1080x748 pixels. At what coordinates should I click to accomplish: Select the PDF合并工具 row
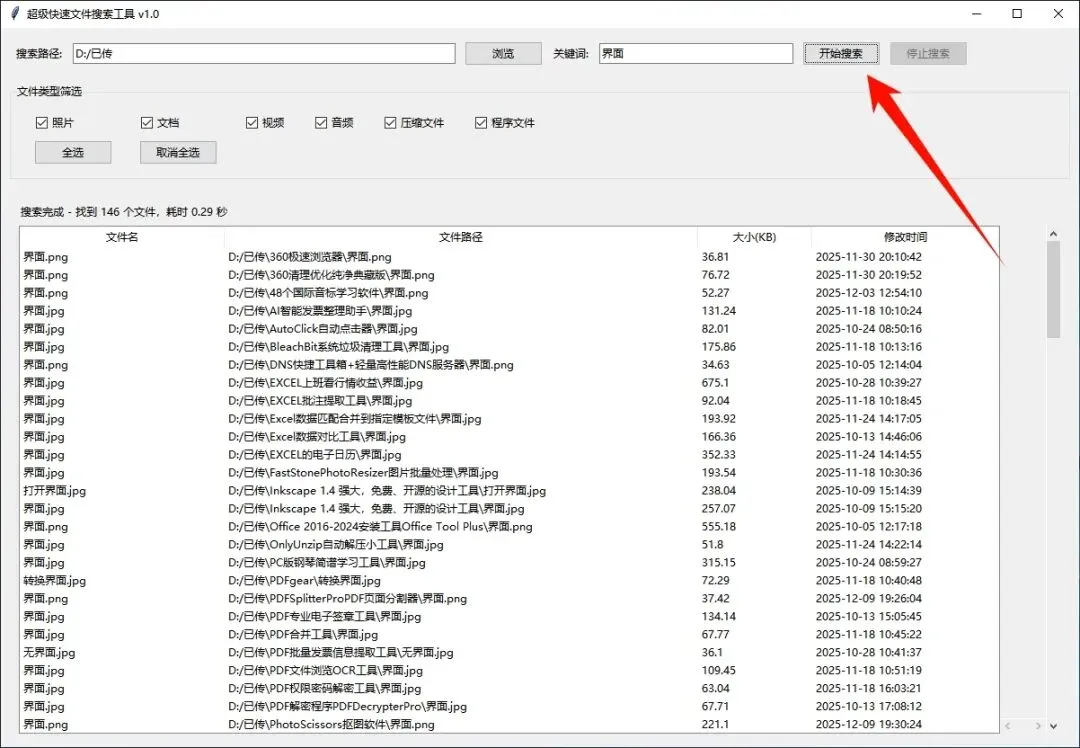tap(510, 634)
